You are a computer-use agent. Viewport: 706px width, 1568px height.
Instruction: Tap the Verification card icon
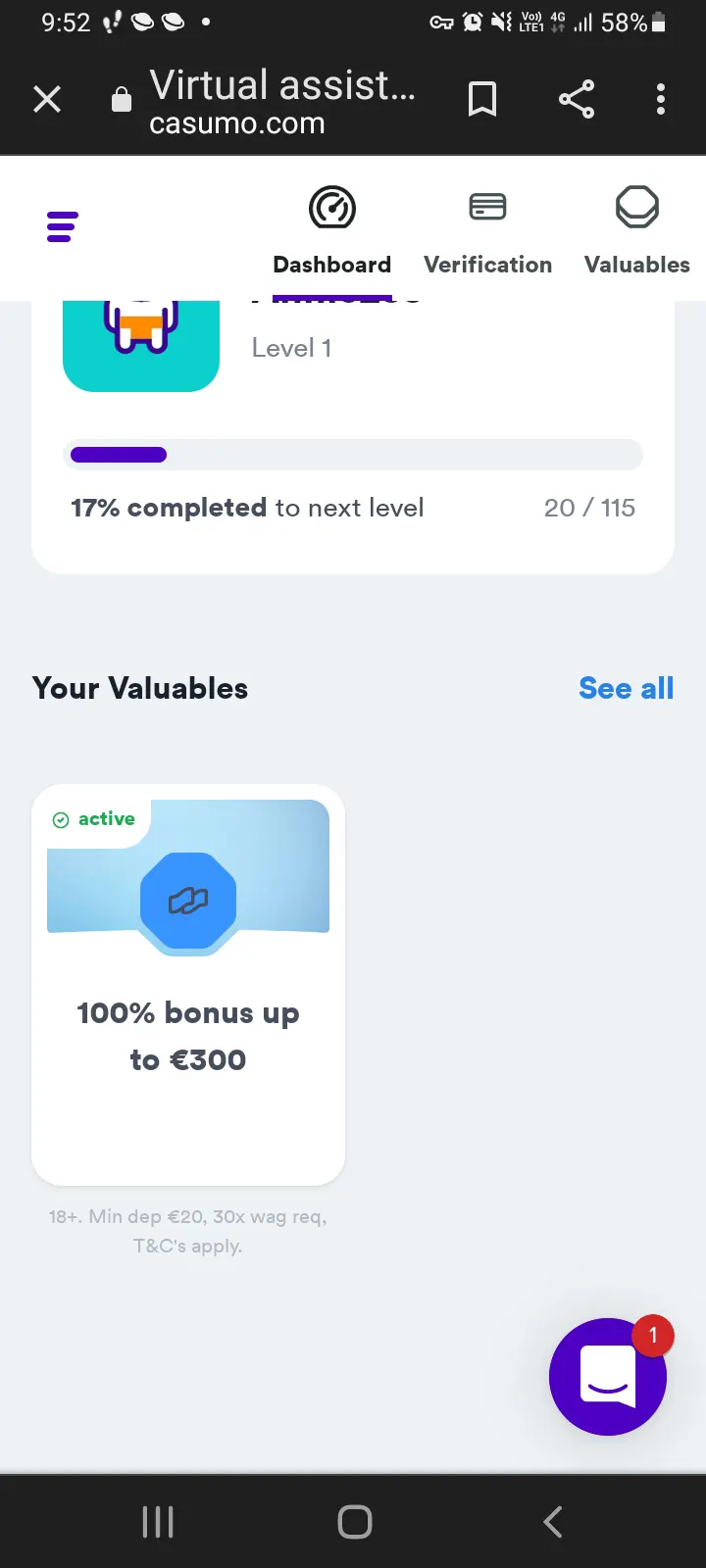tap(487, 207)
